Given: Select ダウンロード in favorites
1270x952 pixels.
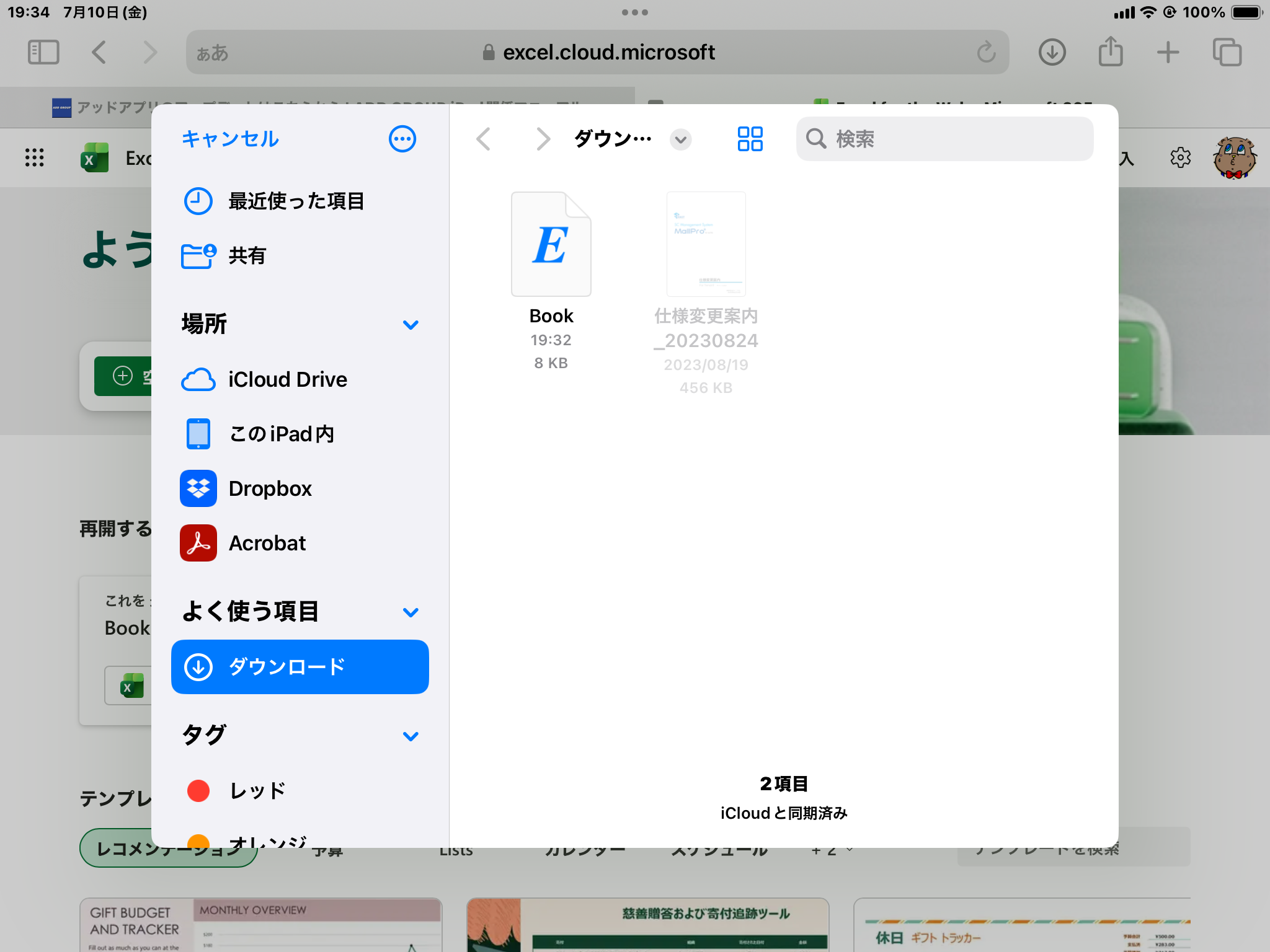Looking at the screenshot, I should tap(300, 667).
